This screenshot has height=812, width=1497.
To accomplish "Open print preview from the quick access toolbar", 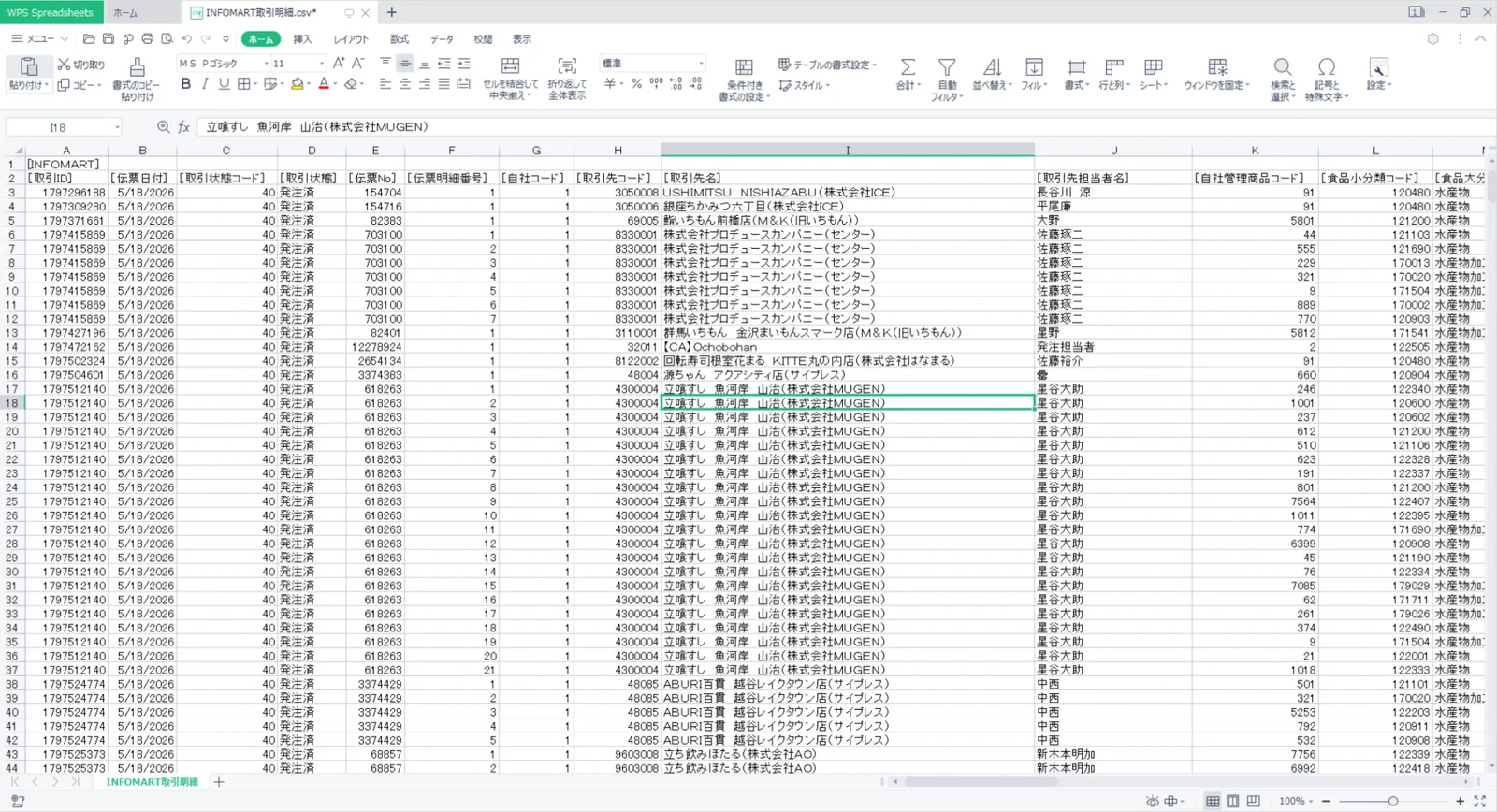I will point(167,39).
